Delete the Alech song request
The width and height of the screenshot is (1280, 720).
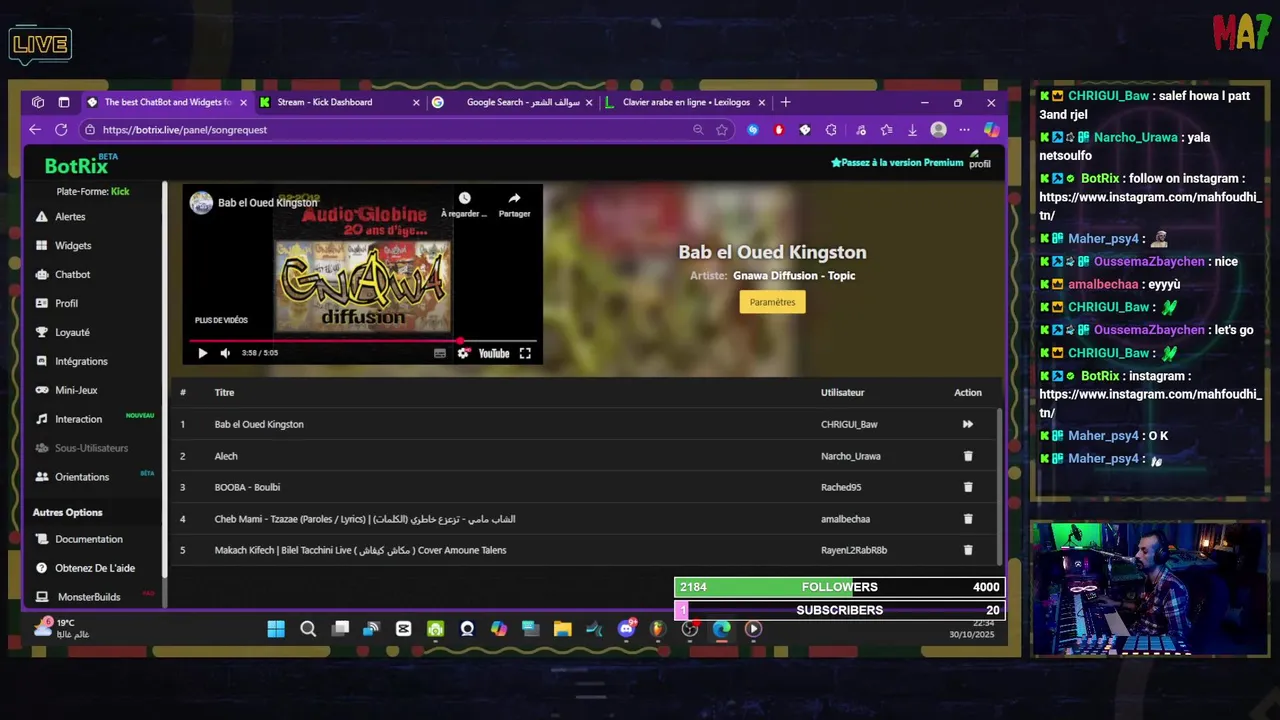[x=968, y=456]
